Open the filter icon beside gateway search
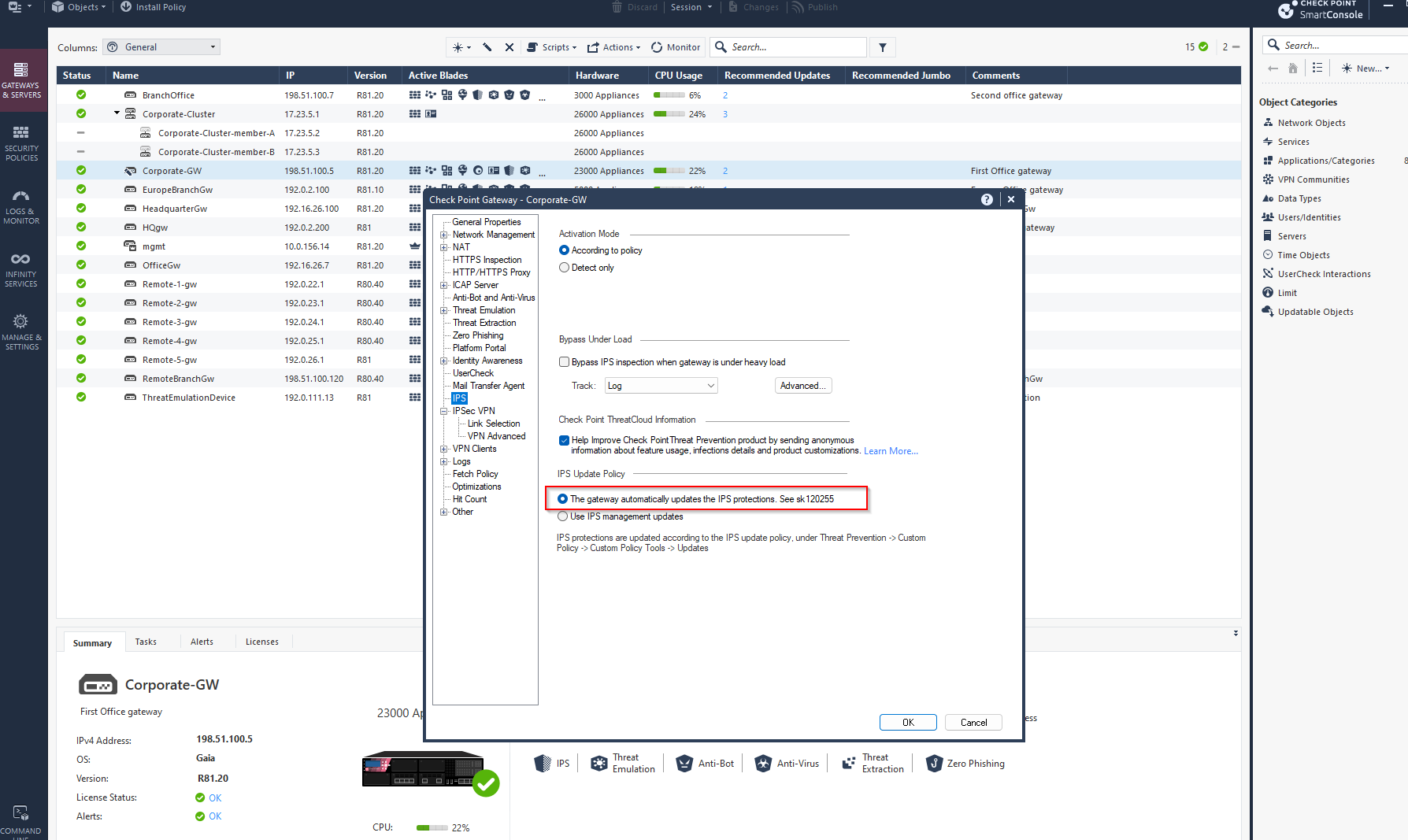The image size is (1408, 840). [x=882, y=46]
